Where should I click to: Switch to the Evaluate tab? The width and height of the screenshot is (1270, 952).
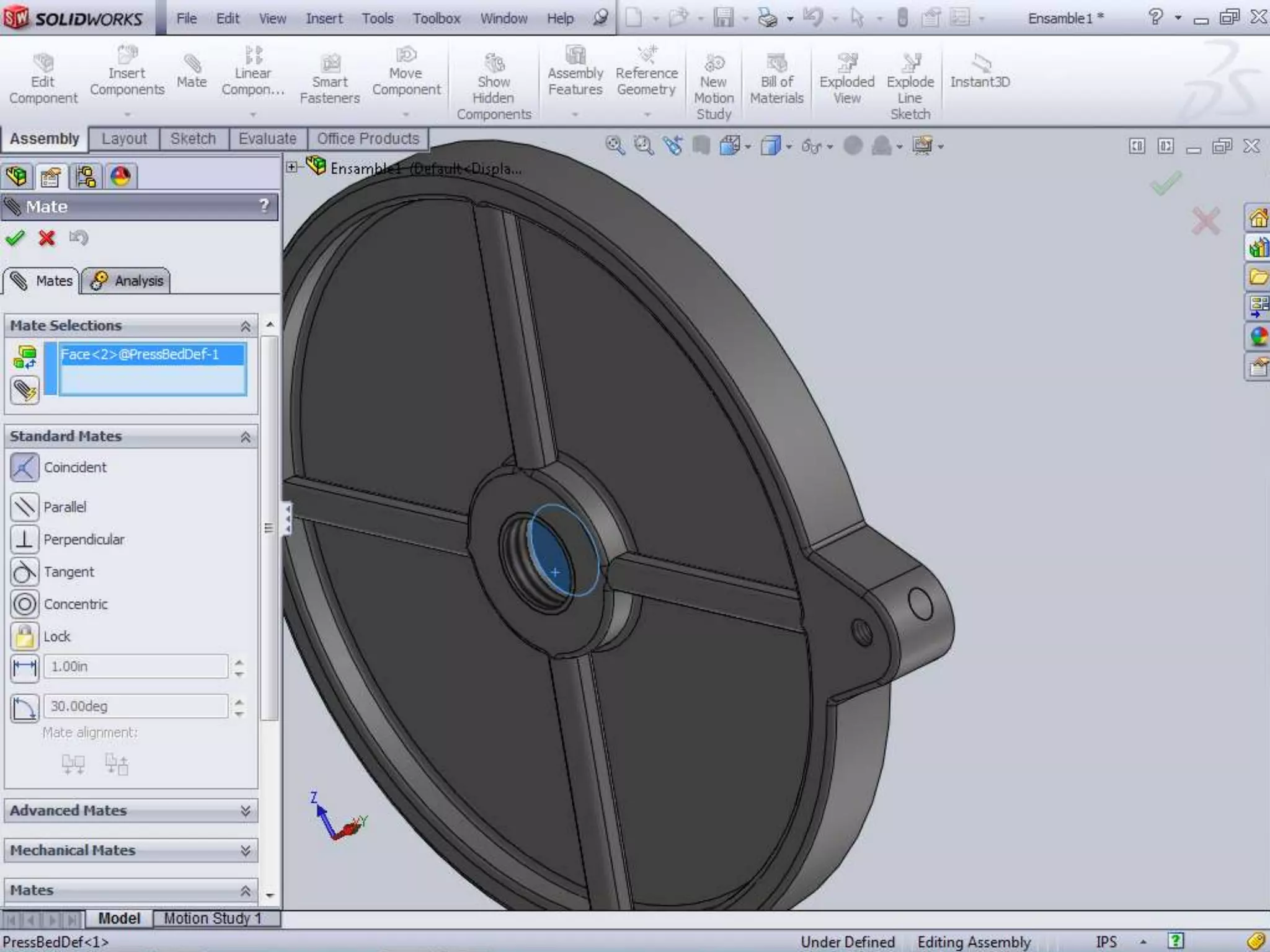coord(267,139)
